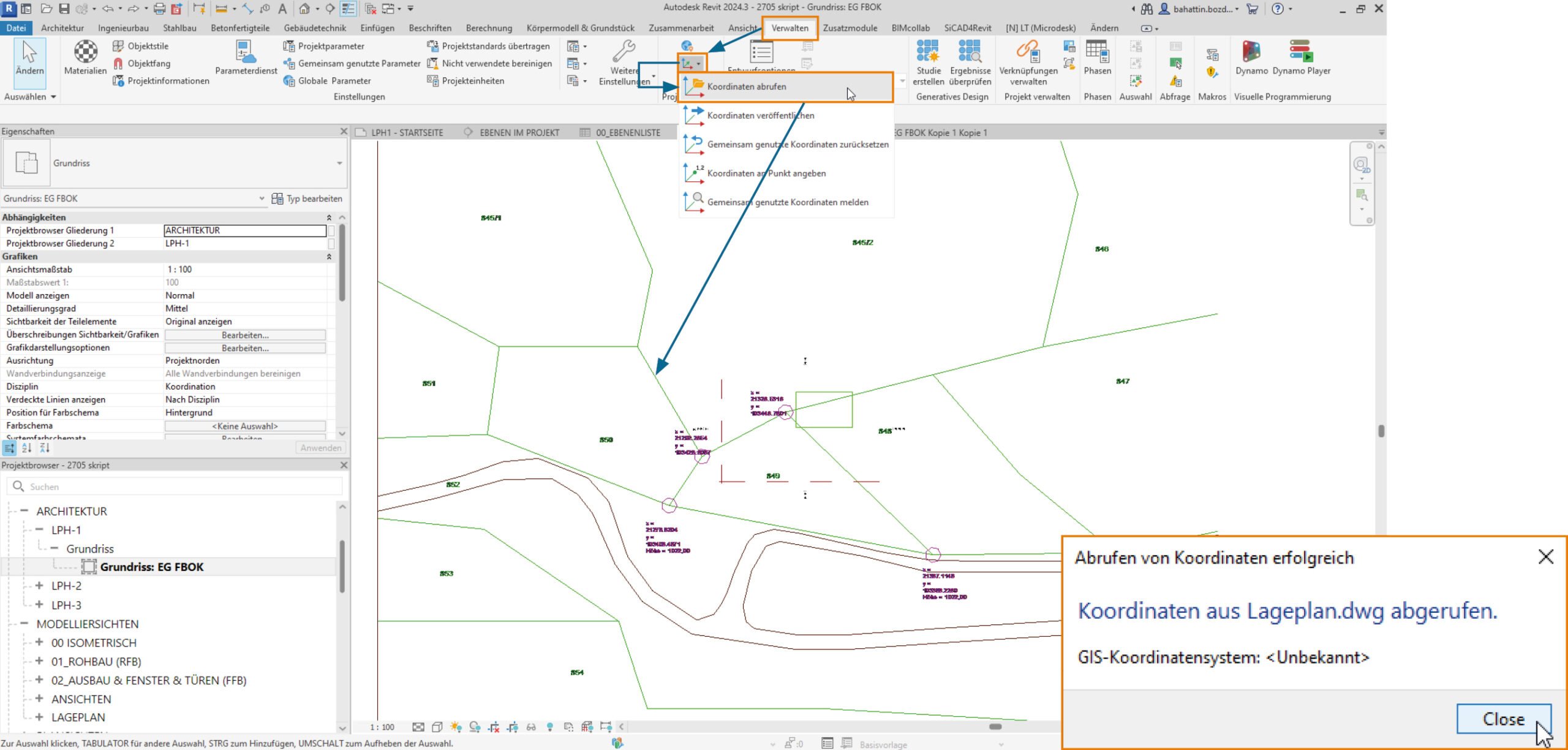The height and width of the screenshot is (750, 1568).
Task: Open Projektparameter settings
Action: [x=323, y=46]
